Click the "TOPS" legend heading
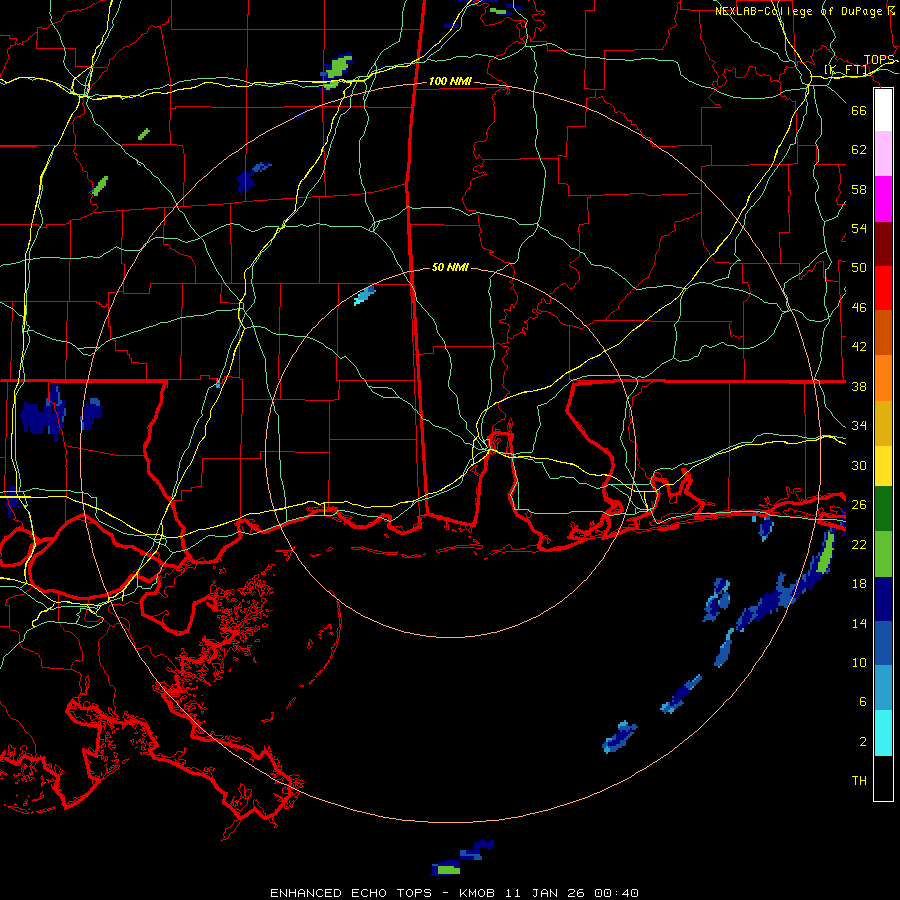The width and height of the screenshot is (900, 900). click(879, 60)
